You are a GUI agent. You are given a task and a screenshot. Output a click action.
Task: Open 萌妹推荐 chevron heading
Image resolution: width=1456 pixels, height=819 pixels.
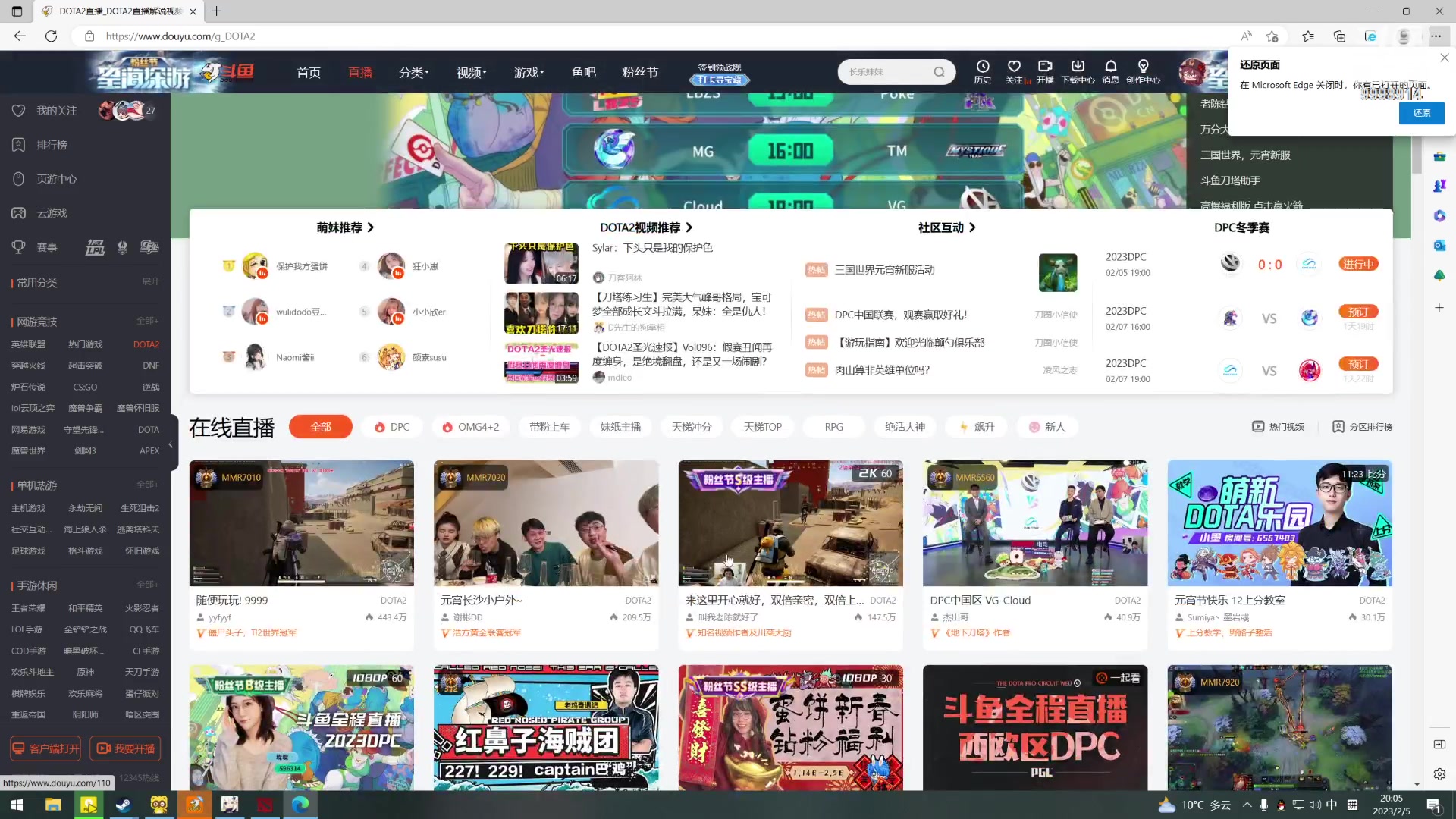pyautogui.click(x=345, y=227)
